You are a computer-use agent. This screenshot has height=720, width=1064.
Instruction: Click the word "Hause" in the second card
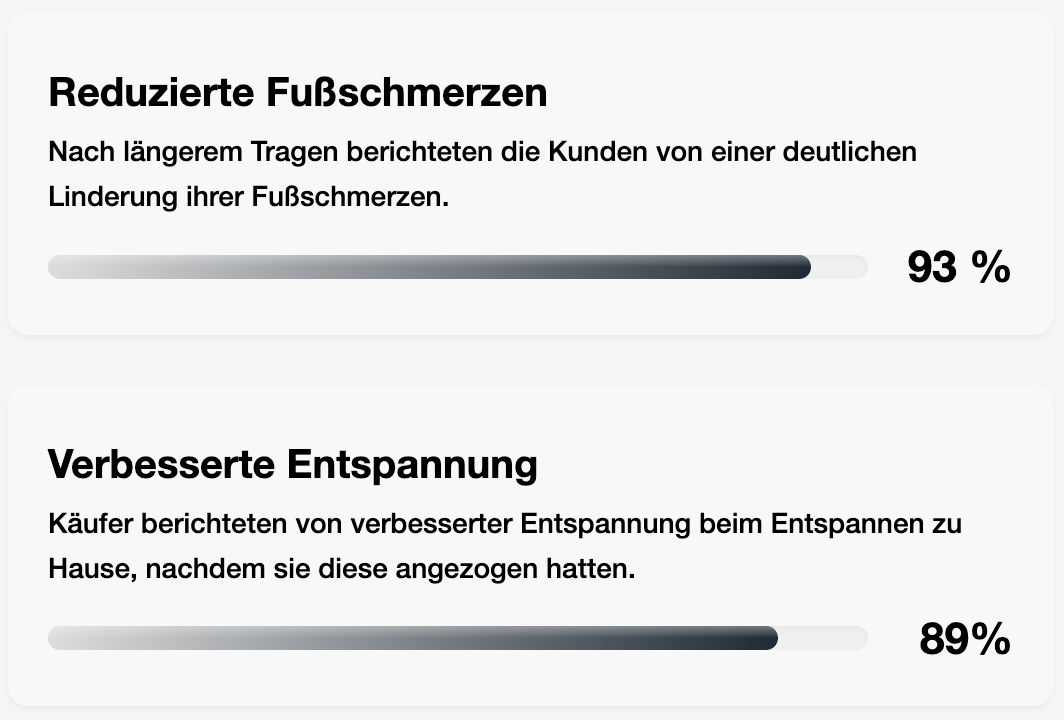pos(87,569)
